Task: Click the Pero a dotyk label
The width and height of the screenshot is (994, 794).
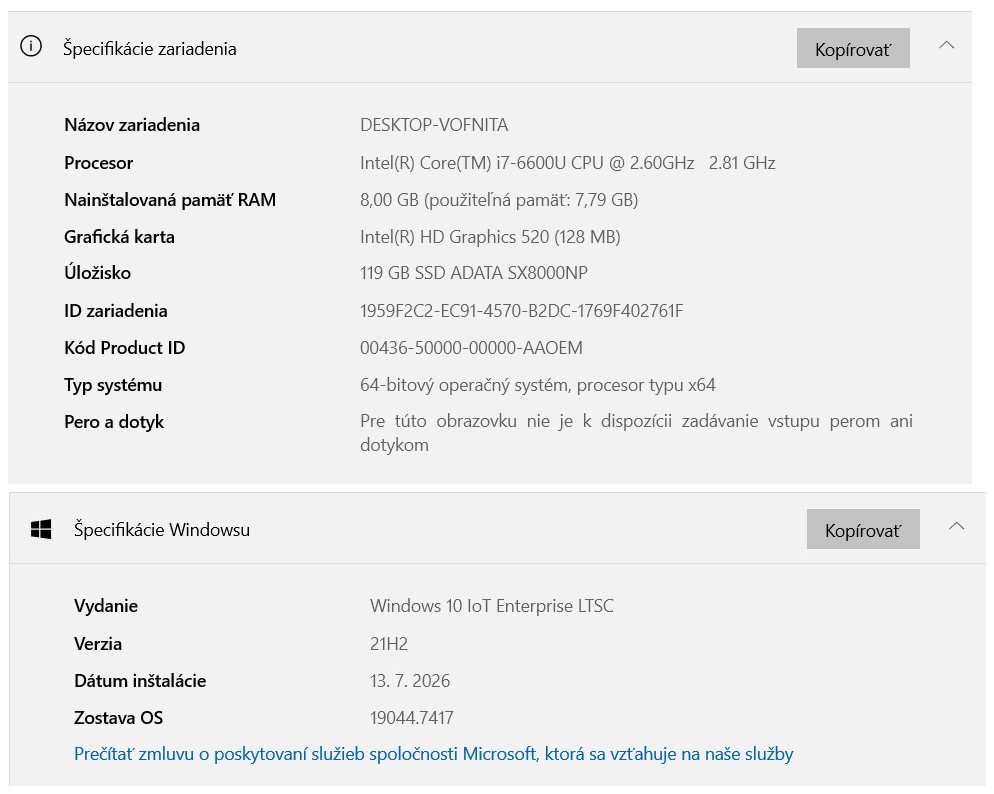Action: [114, 422]
